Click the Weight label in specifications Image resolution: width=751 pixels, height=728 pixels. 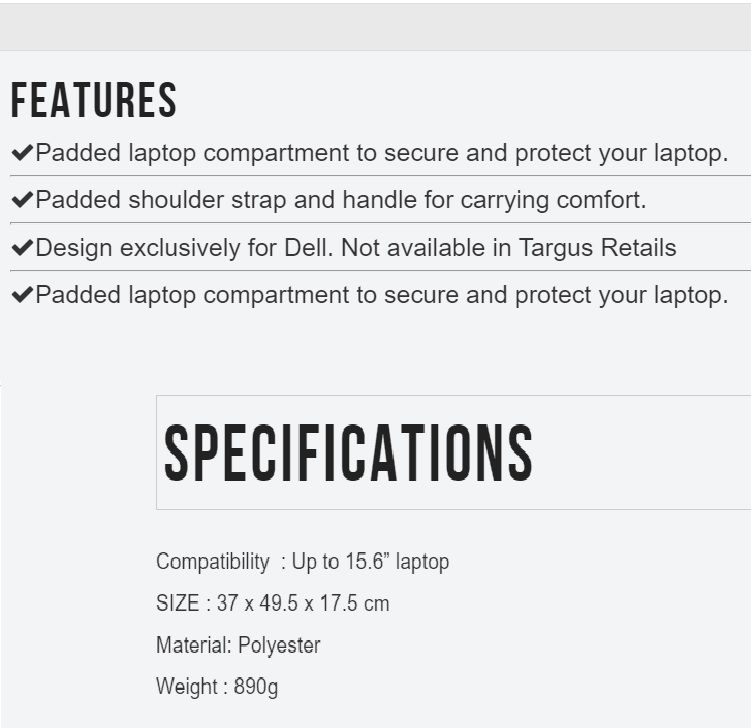(187, 686)
